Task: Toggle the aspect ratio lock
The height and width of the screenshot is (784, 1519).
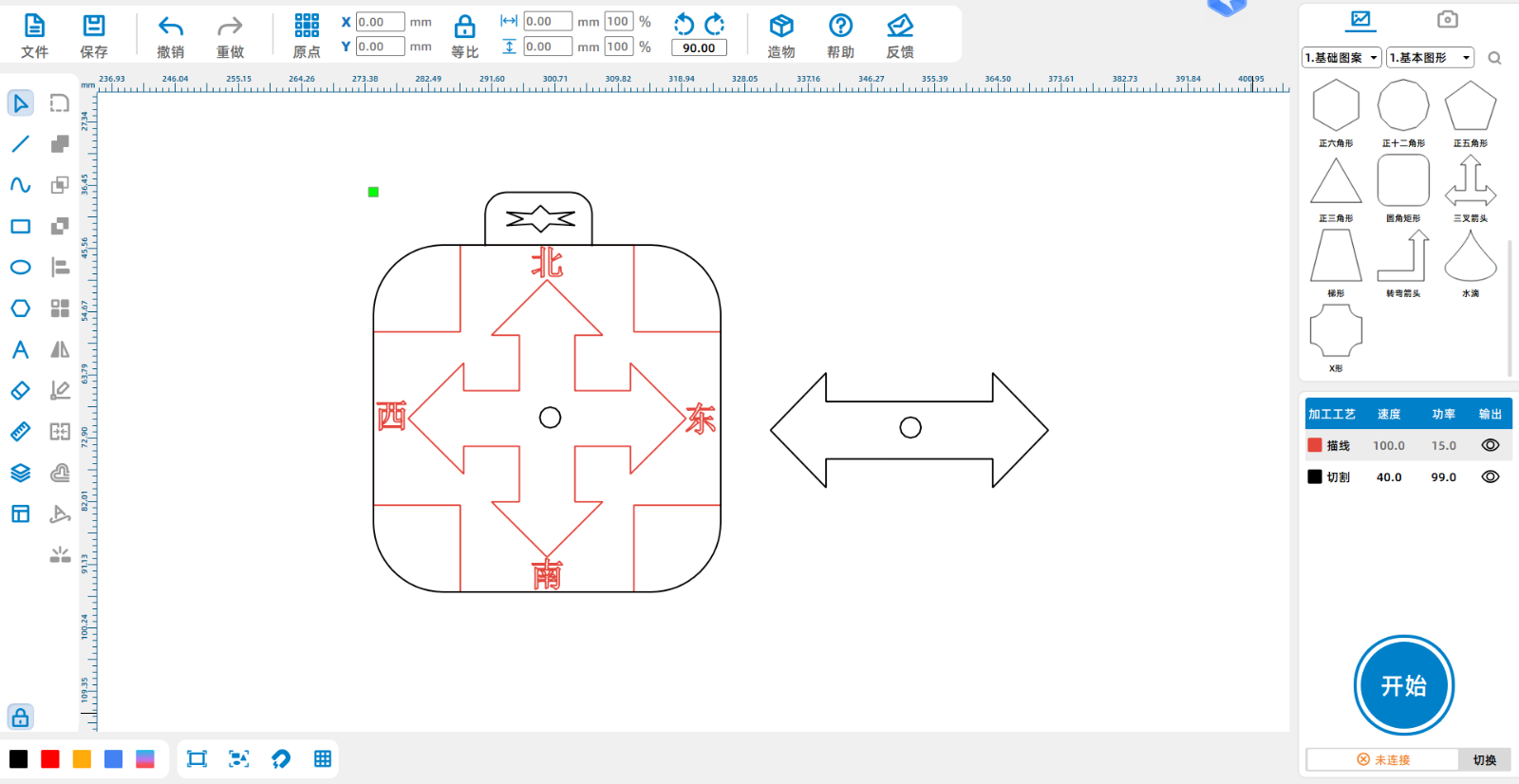Action: tap(464, 36)
